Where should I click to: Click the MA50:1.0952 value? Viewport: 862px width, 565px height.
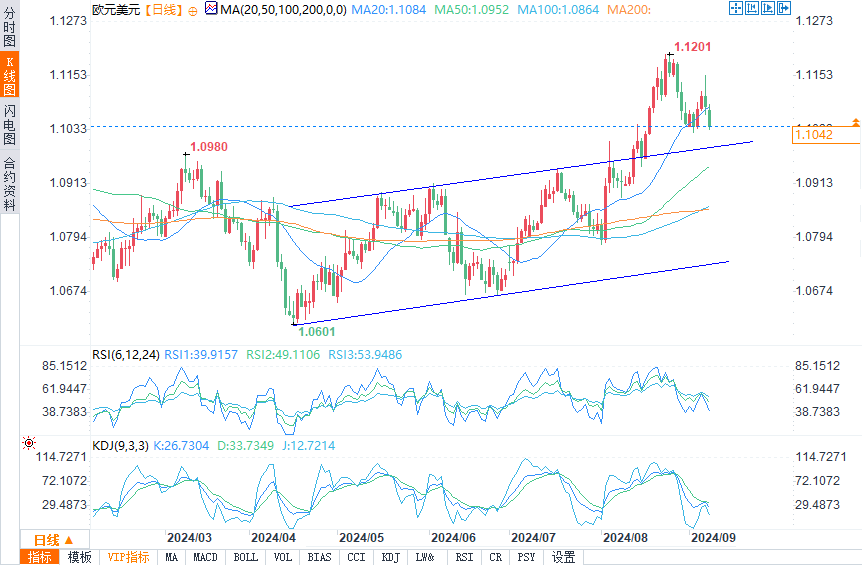(x=472, y=9)
